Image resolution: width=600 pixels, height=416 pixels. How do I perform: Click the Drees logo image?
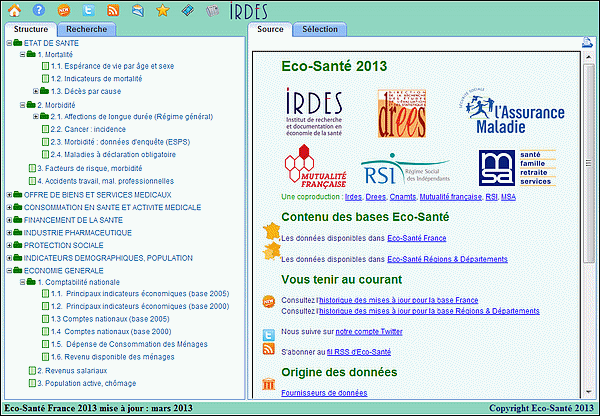pos(401,113)
